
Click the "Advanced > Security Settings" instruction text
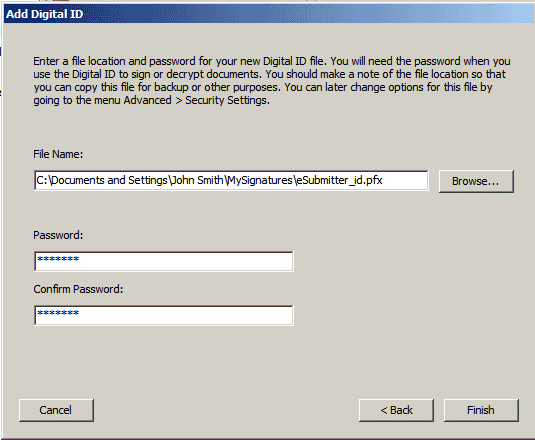[x=197, y=100]
